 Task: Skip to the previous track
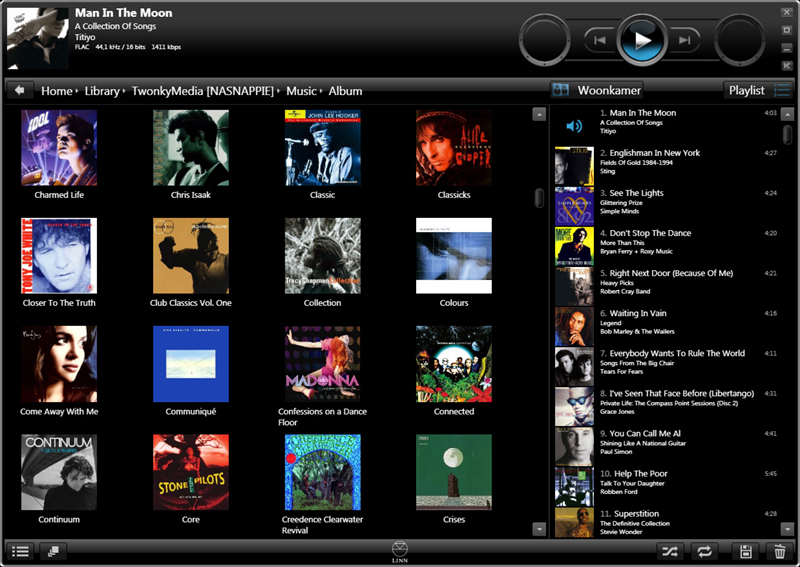pos(599,40)
